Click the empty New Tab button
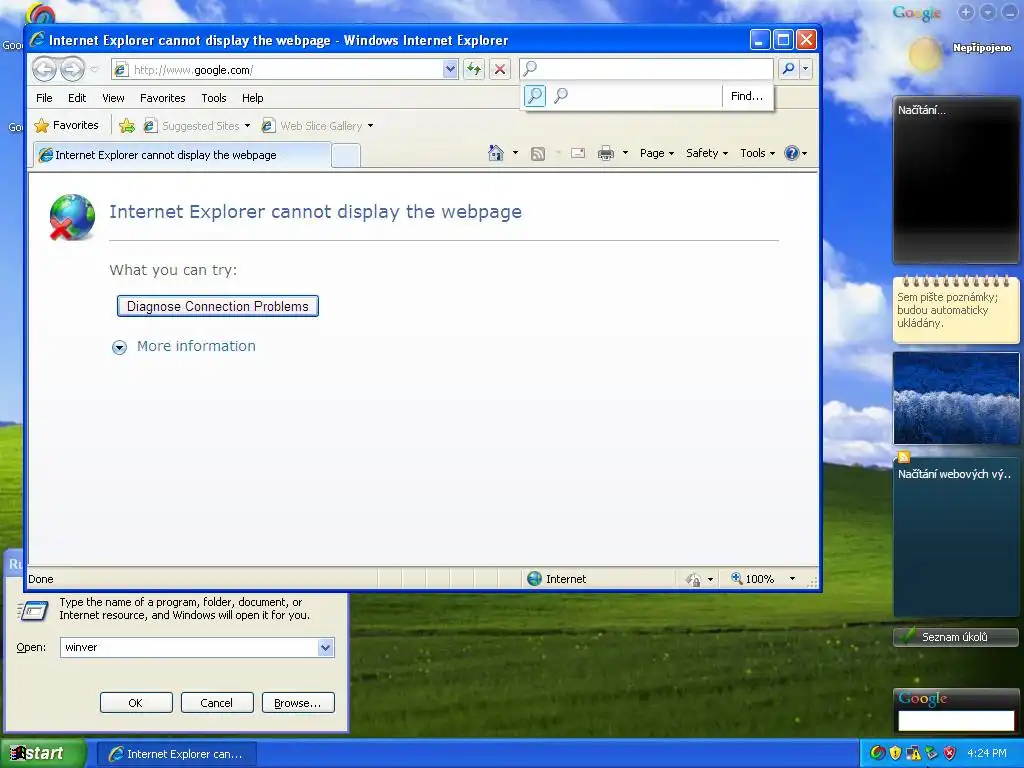Screen dimensions: 1024x768 click(345, 155)
